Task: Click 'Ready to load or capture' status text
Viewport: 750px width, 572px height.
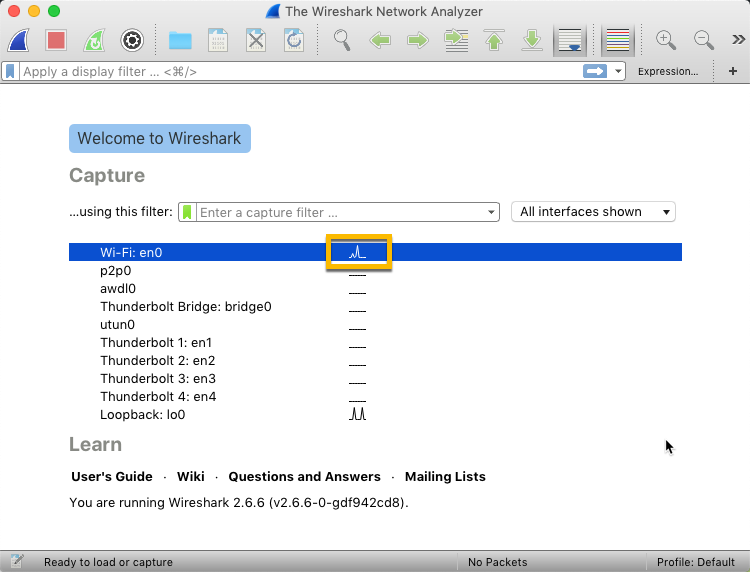Action: (108, 562)
